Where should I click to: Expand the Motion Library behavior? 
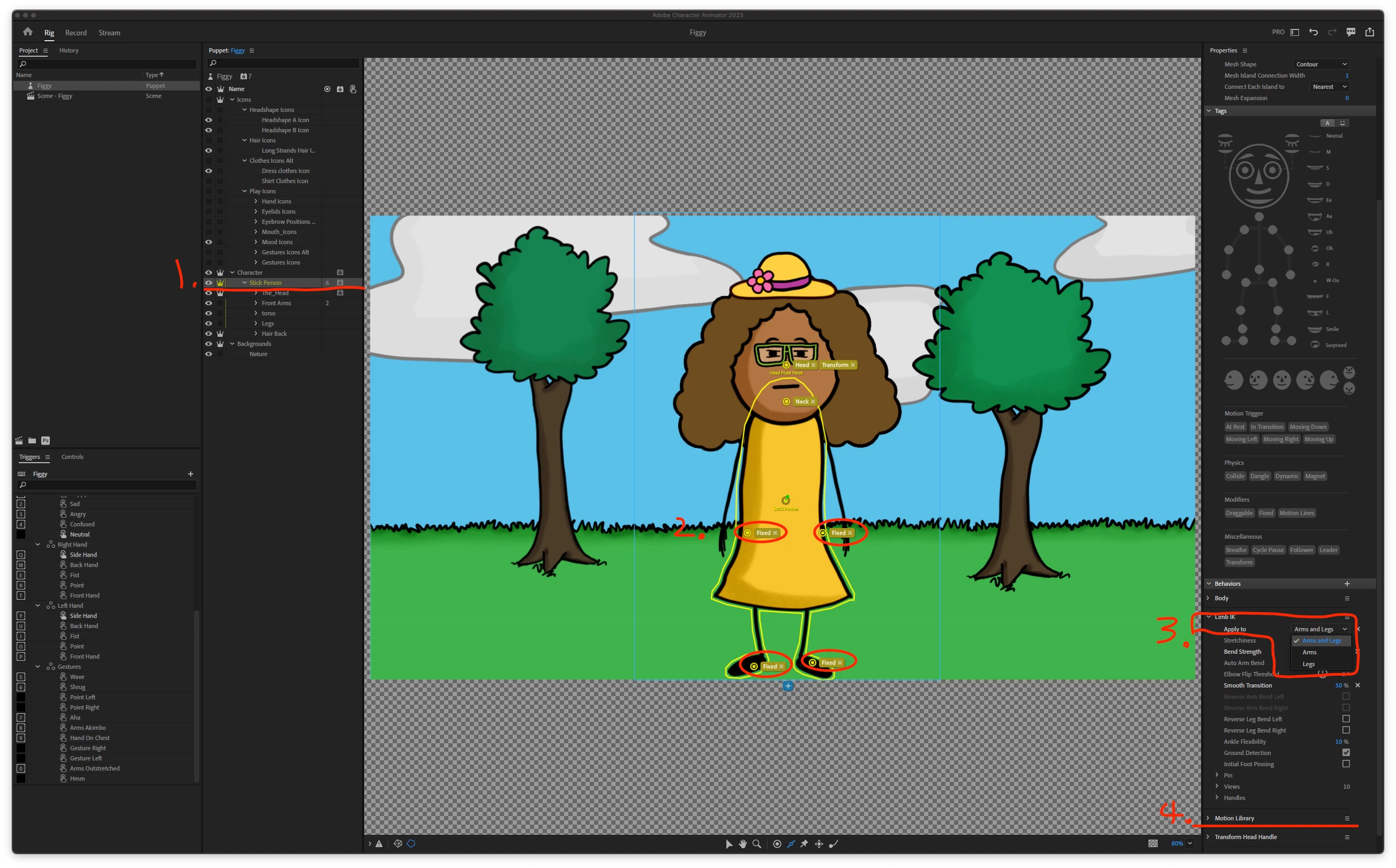[x=1208, y=818]
